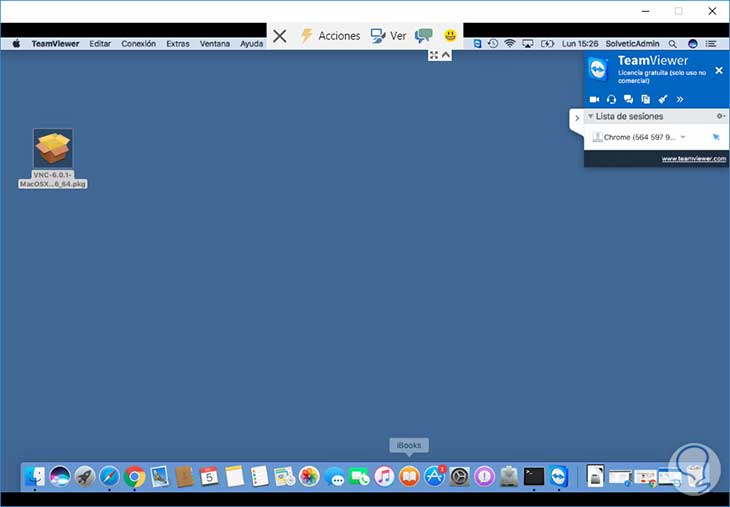Open the Editar menu
The image size is (730, 507).
(100, 44)
